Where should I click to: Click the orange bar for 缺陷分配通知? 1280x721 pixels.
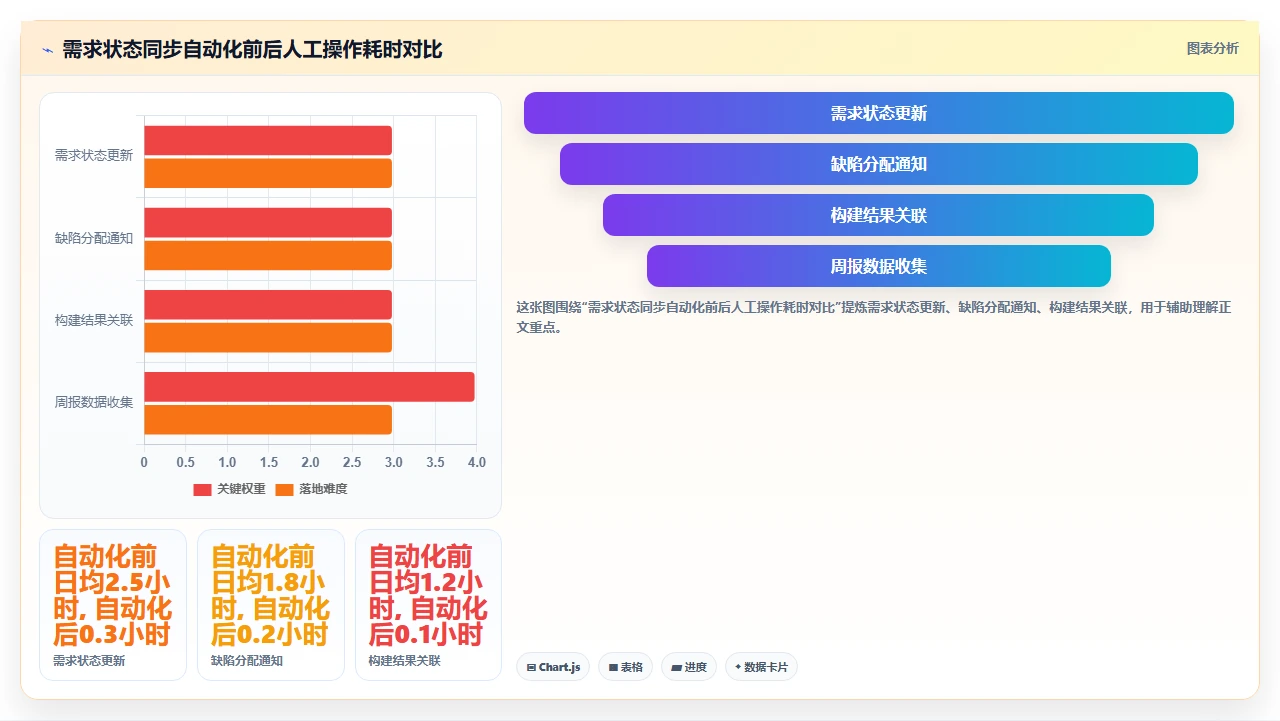pos(268,255)
